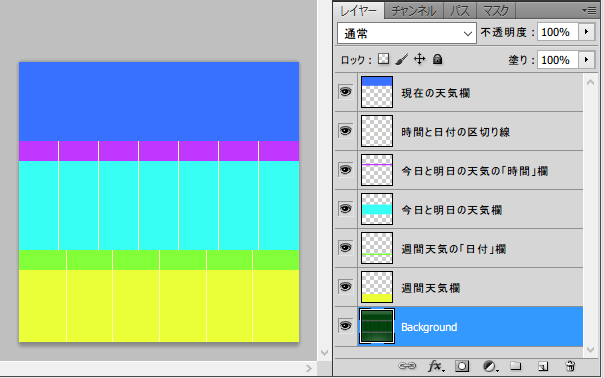The image size is (604, 378).
Task: Hide the 現在の天気欄 layer
Action: [x=346, y=92]
